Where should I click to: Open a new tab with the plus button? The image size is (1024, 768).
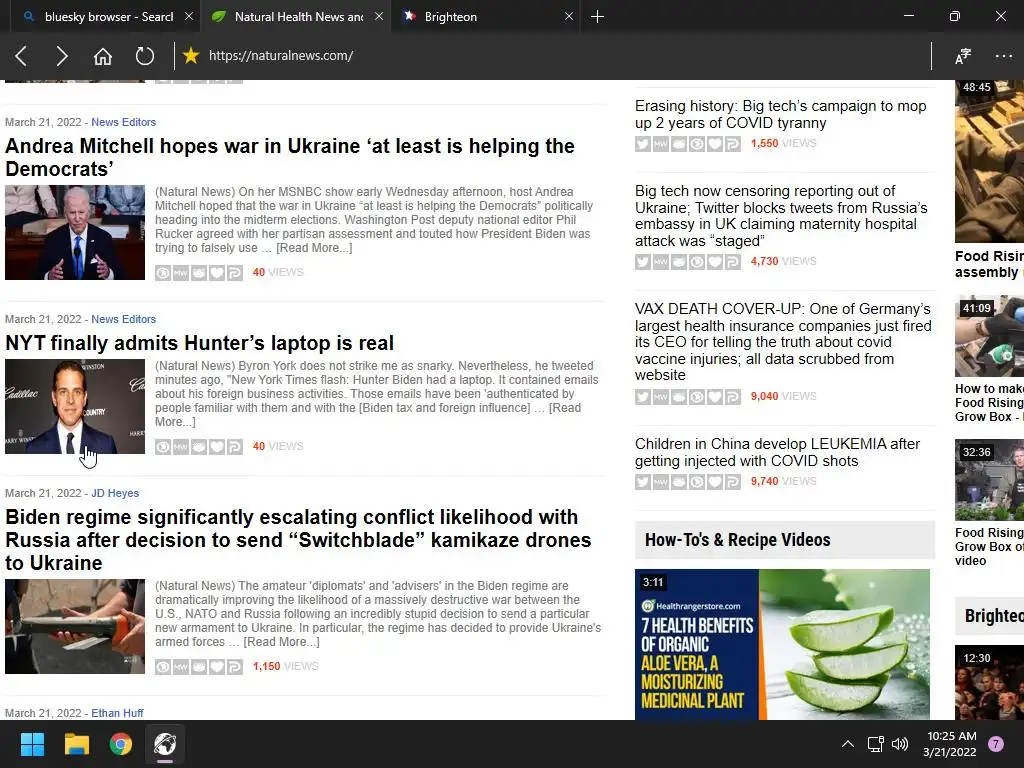(x=597, y=16)
